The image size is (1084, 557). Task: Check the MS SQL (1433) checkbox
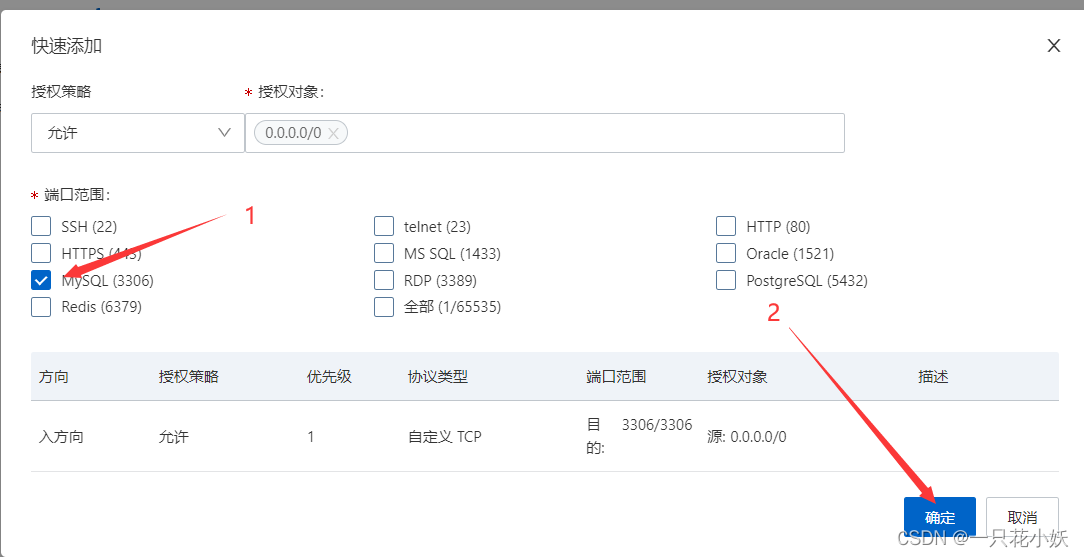pos(384,253)
